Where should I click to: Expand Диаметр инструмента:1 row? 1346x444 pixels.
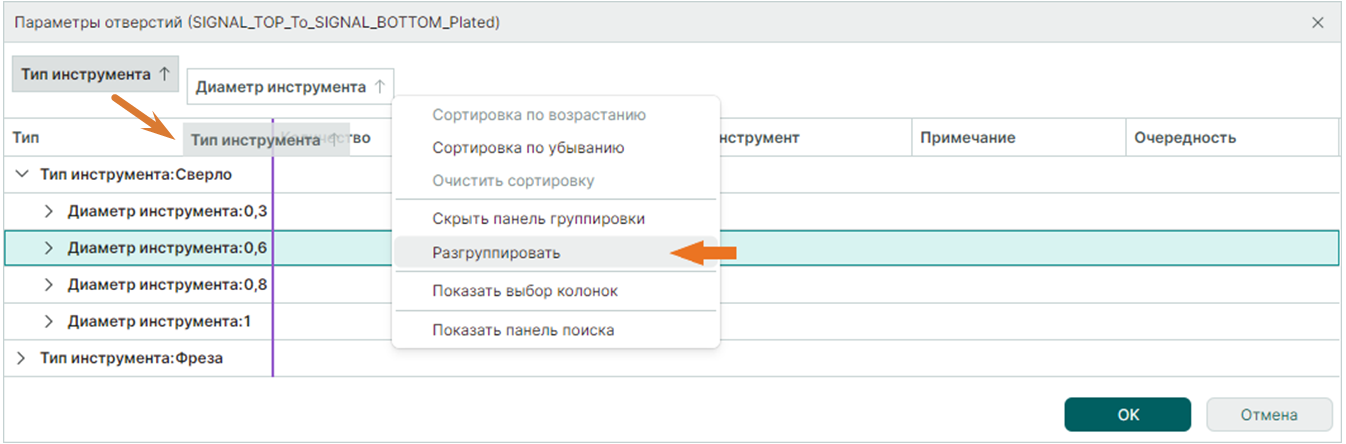click(x=49, y=322)
